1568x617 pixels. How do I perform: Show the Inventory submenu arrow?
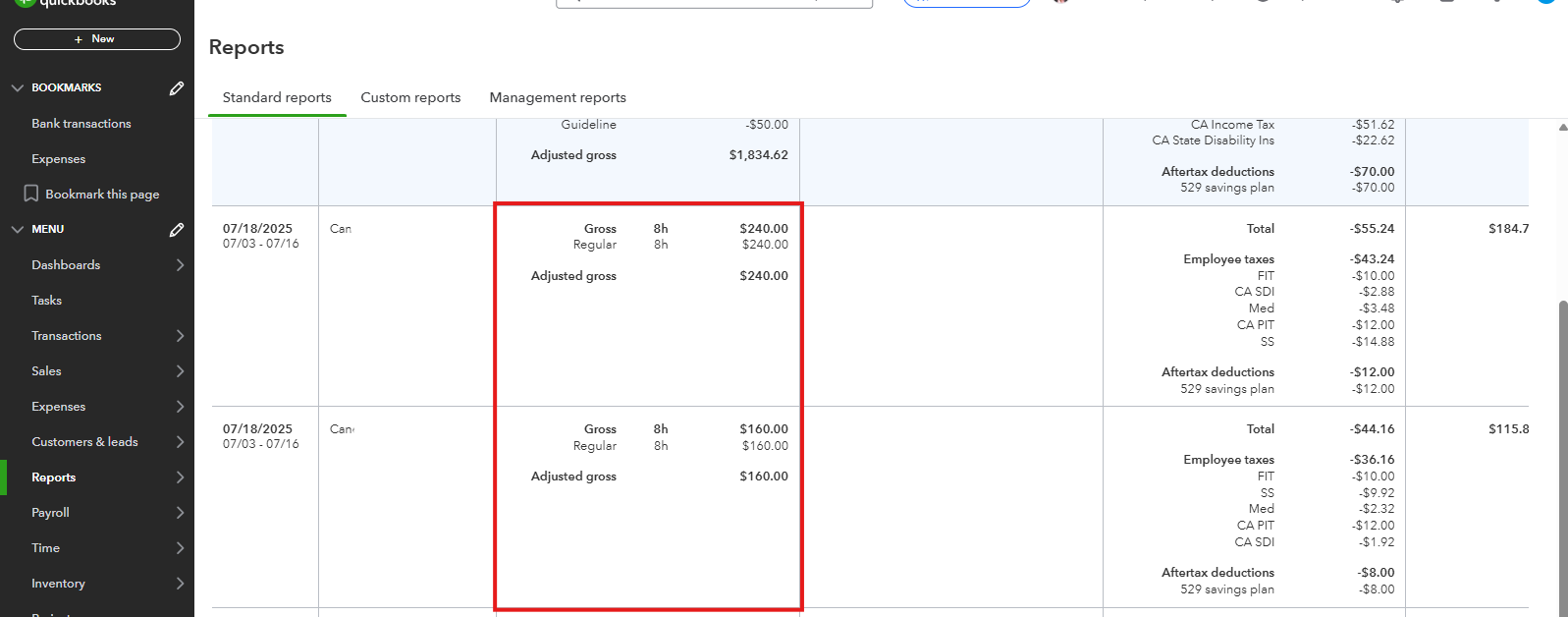click(181, 584)
